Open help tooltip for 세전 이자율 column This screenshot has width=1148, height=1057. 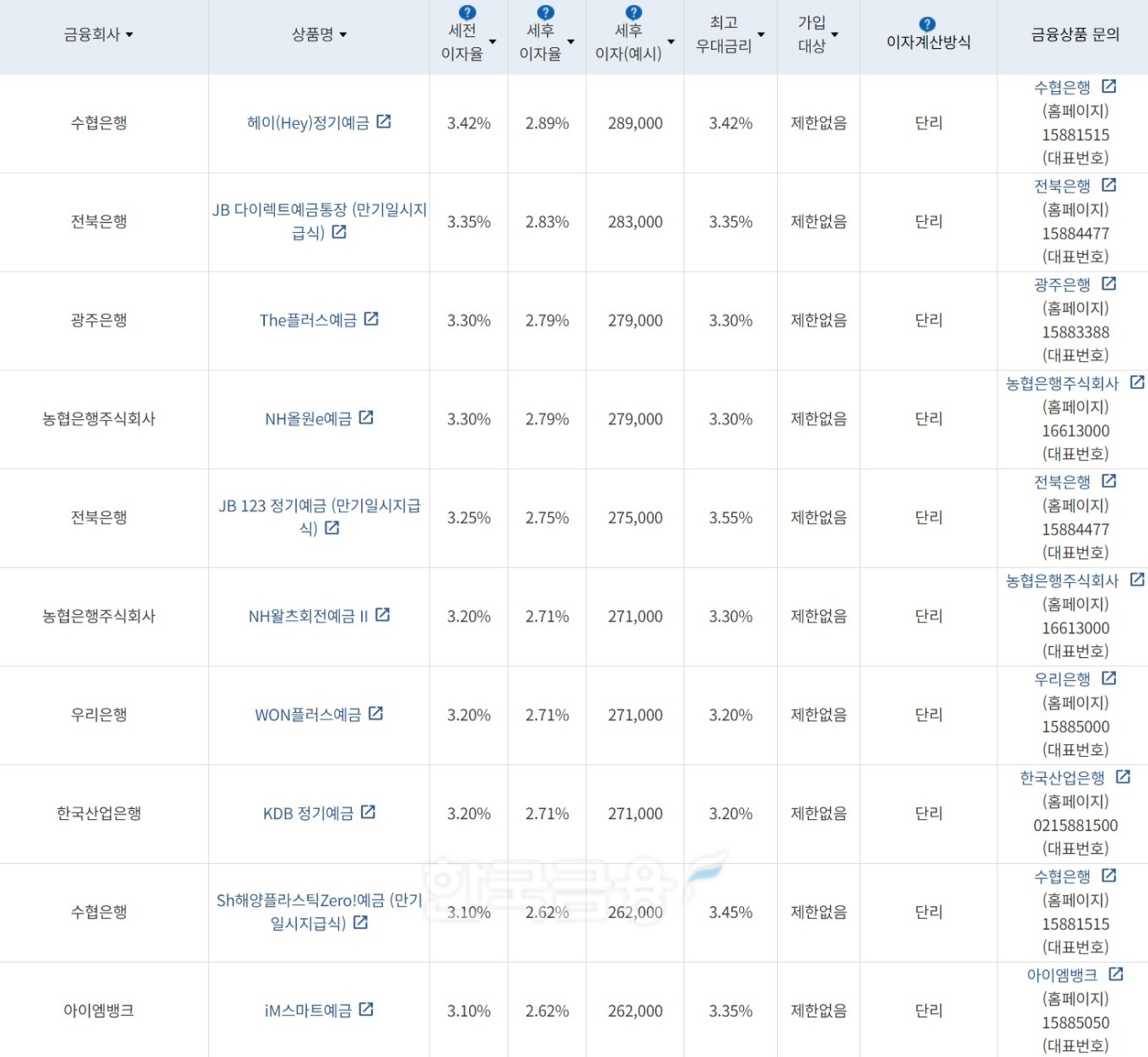466,12
